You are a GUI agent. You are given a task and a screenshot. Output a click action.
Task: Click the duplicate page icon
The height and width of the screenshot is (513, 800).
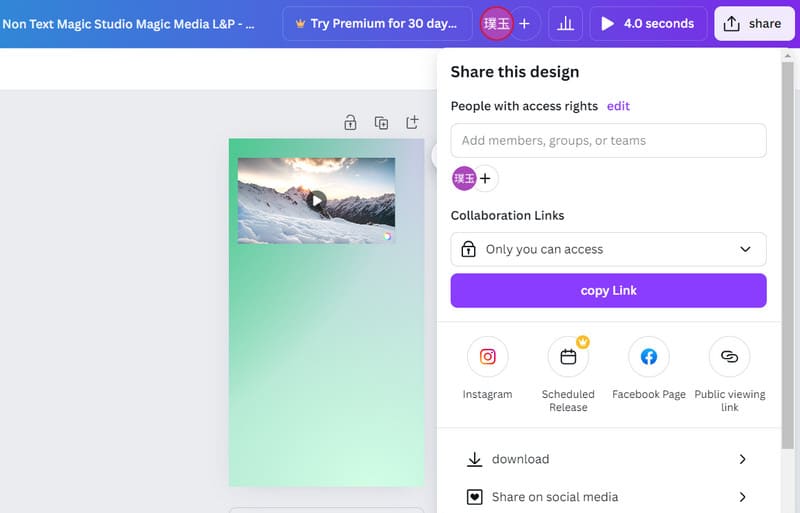(381, 123)
